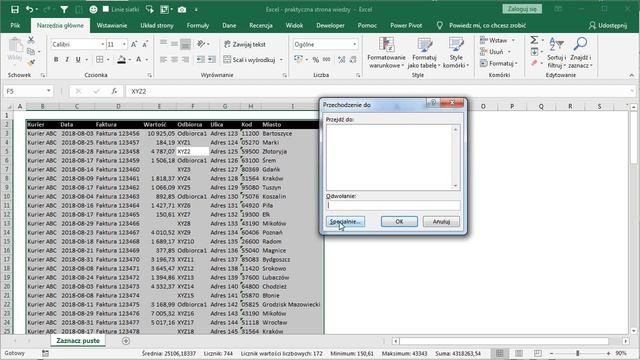Screen dimensions: 640x360
Task: Click the Specjalnie... button in dialog
Action: 345,222
